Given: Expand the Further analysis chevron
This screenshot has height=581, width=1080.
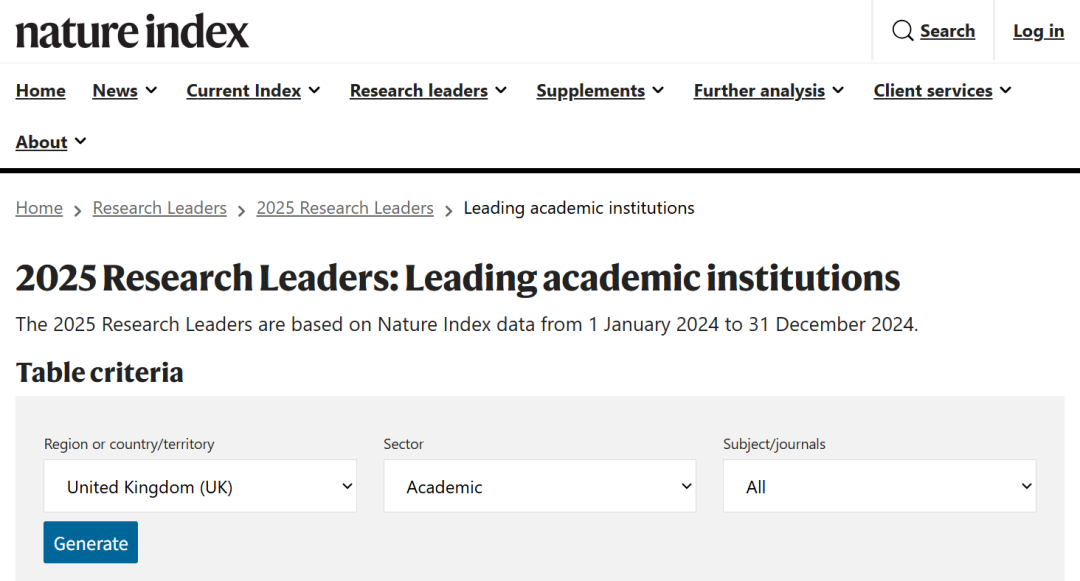Looking at the screenshot, I should pos(838,90).
